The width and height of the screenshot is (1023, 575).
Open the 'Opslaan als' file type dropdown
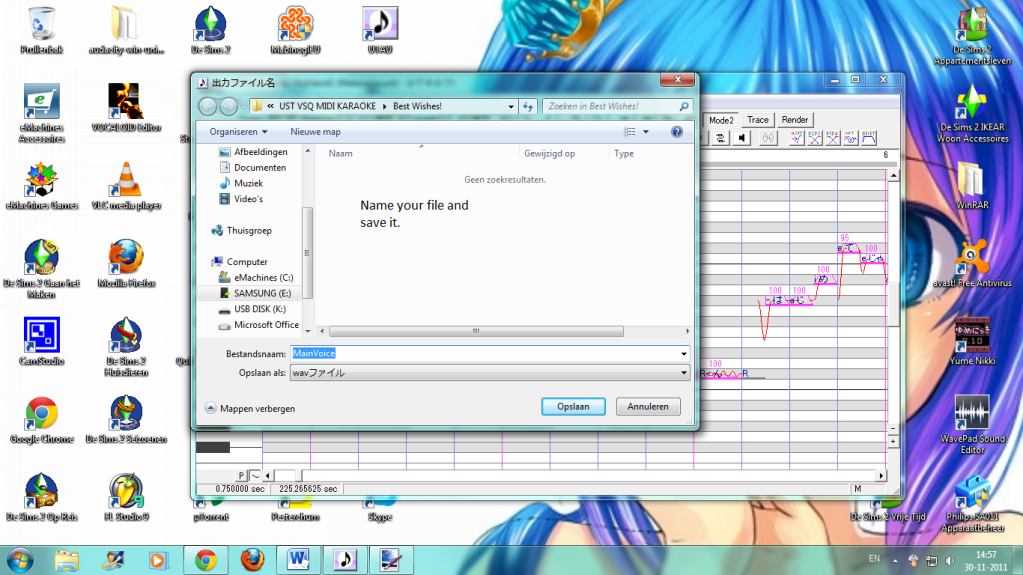(x=490, y=373)
